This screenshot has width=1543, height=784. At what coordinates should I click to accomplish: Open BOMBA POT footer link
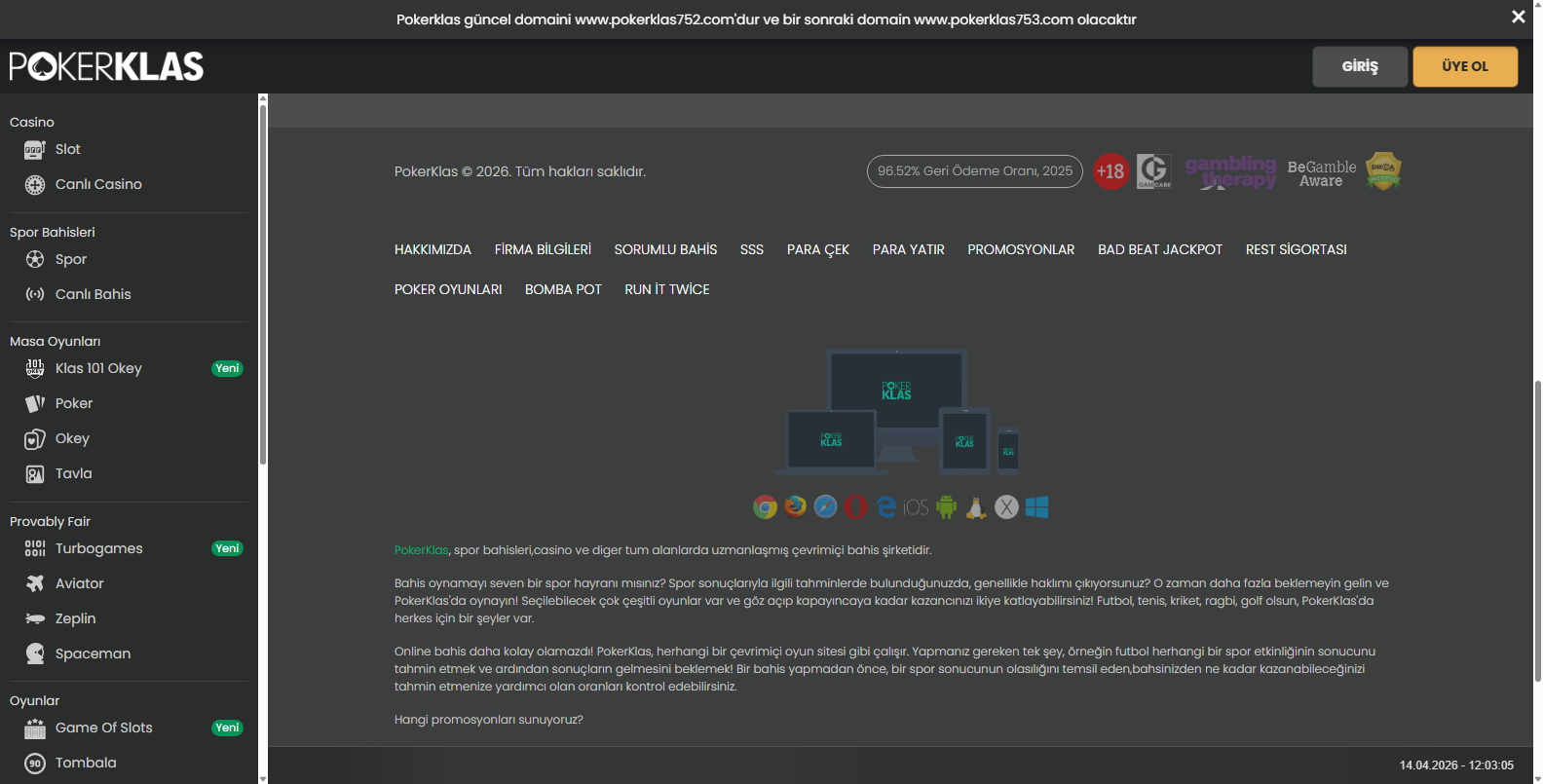[563, 289]
